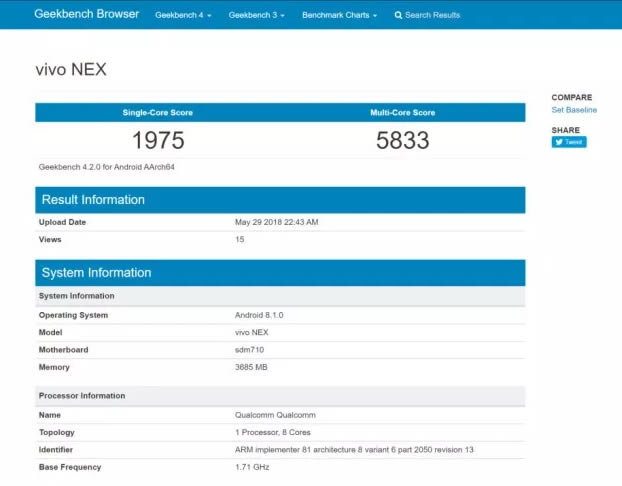Click the Multi-Core Score column header
Screen dimensions: 622x486
point(402,113)
